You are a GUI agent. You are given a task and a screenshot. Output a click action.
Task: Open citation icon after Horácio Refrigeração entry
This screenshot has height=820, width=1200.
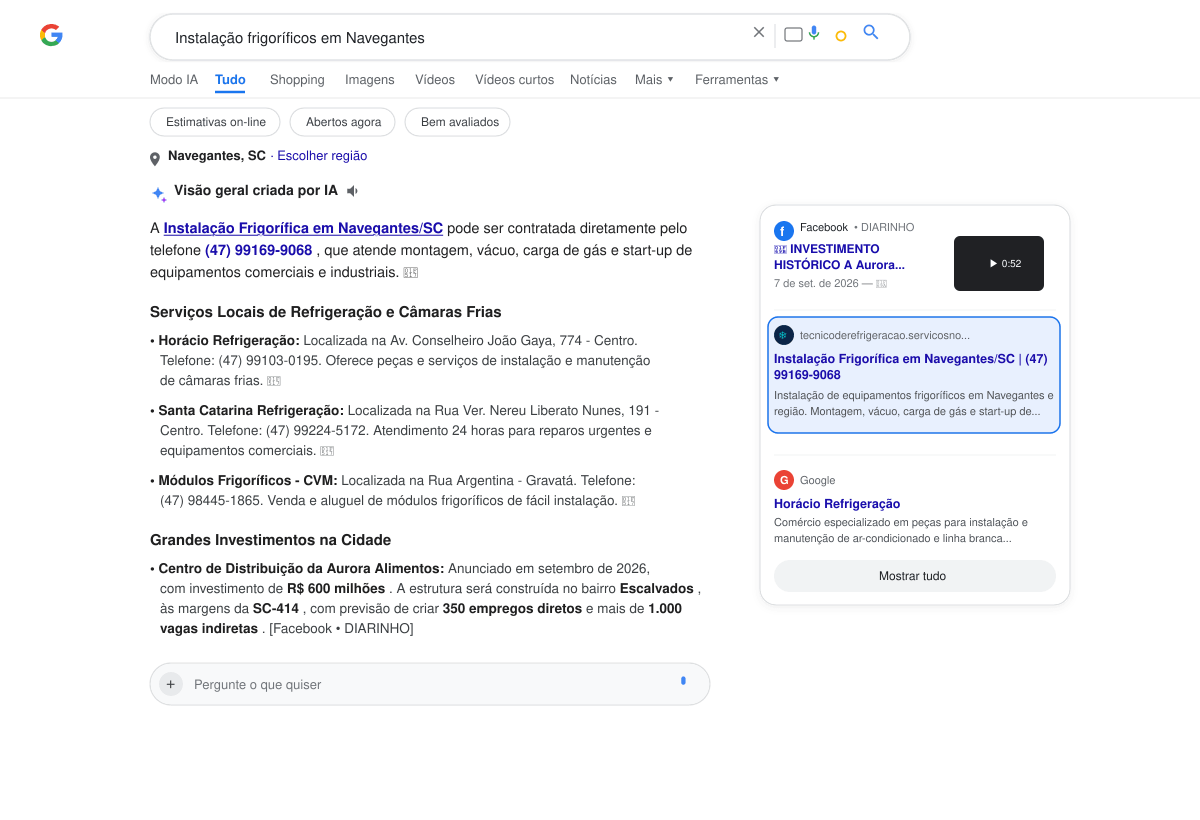274,381
